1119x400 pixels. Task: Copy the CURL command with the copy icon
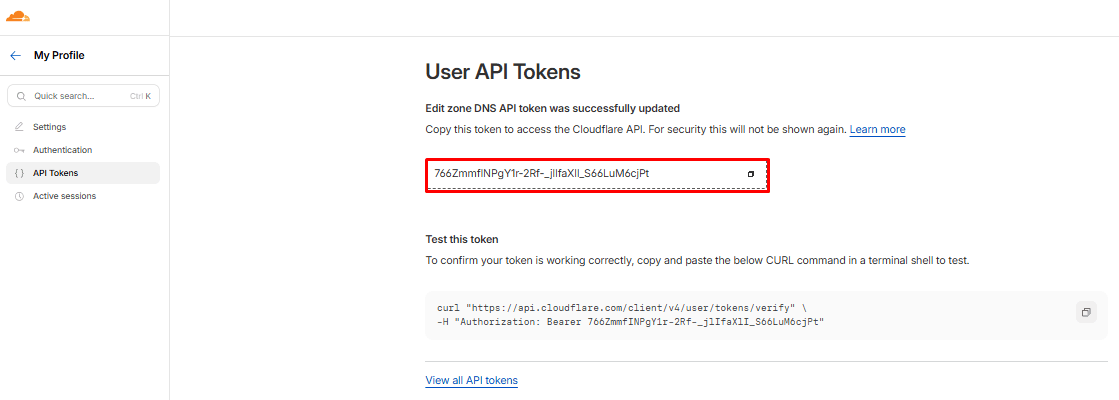[1085, 312]
